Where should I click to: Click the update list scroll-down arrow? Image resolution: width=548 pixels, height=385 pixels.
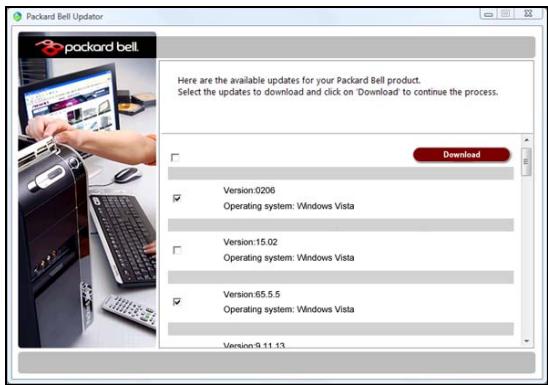point(527,341)
